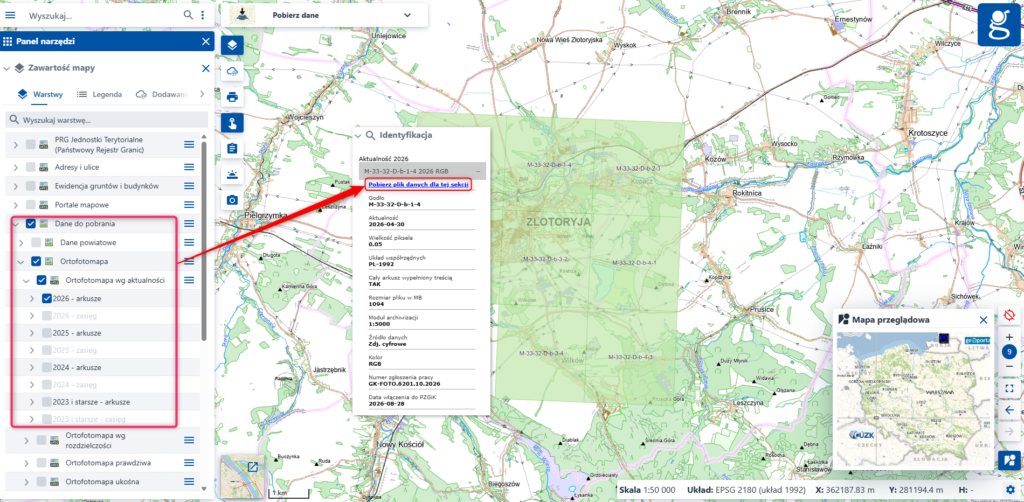
Task: Toggle the identify pointer tool
Action: pos(232,123)
